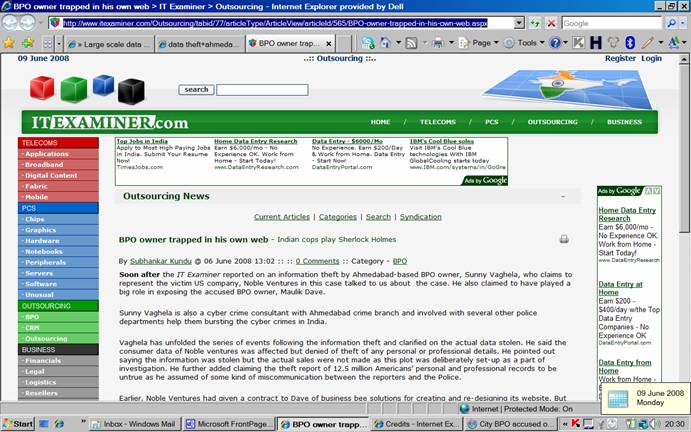Click the pencil edit icon in toolbar
Image resolution: width=691 pixels, height=432 pixels.
[x=647, y=43]
